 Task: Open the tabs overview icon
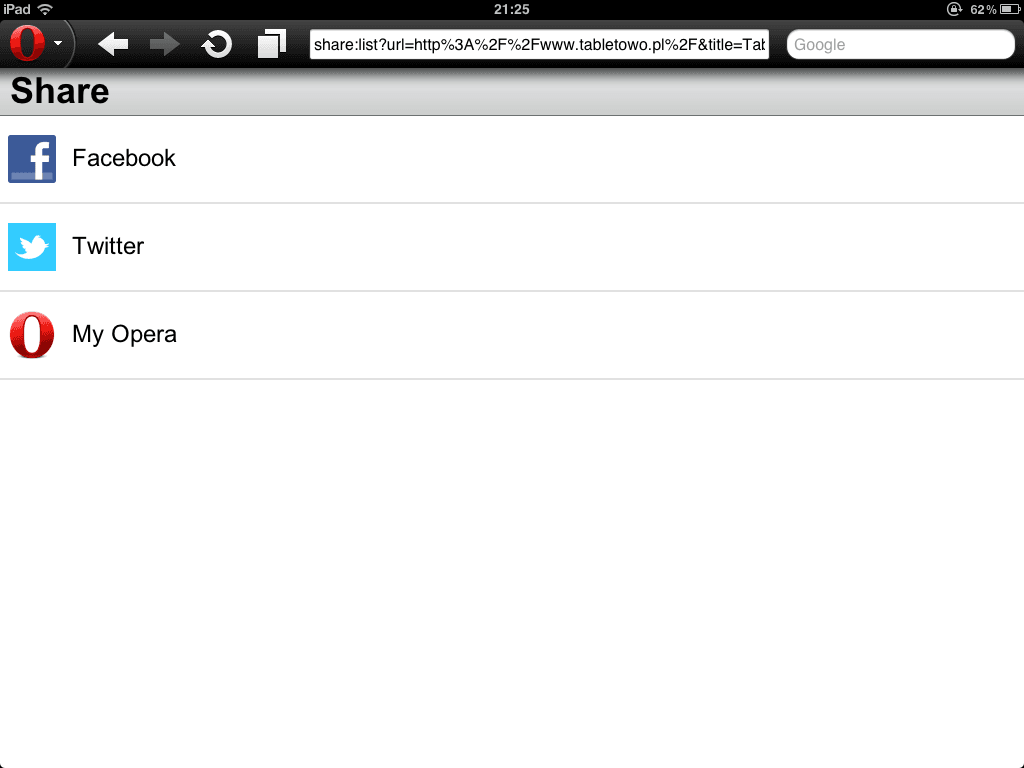coord(272,44)
